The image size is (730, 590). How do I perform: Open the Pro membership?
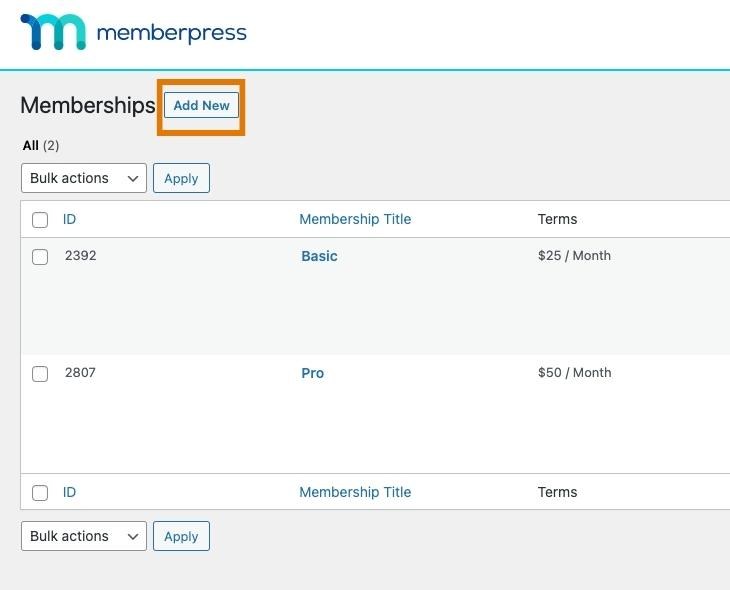pyautogui.click(x=312, y=373)
